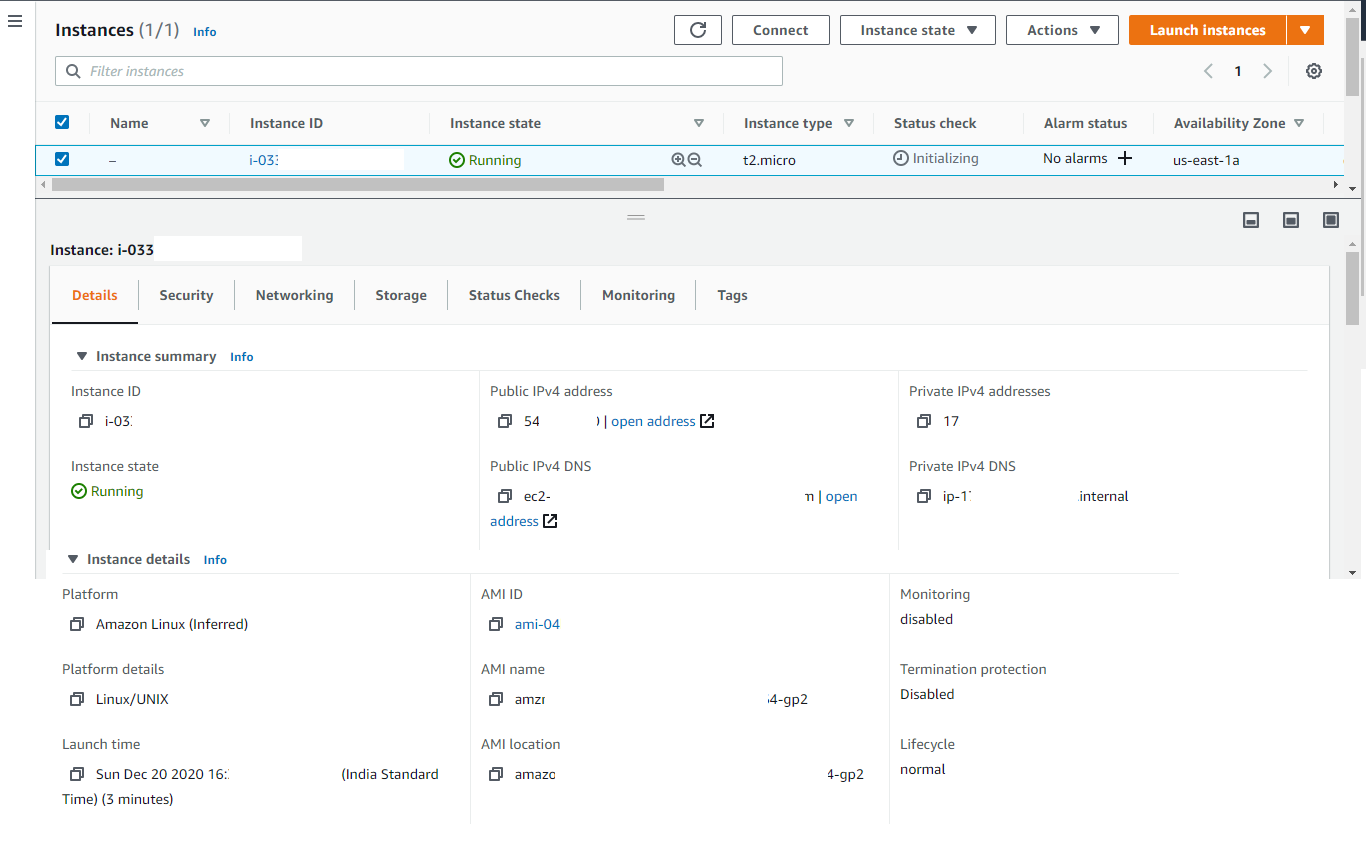
Task: Click the Alarm status column header
Action: pyautogui.click(x=1085, y=123)
